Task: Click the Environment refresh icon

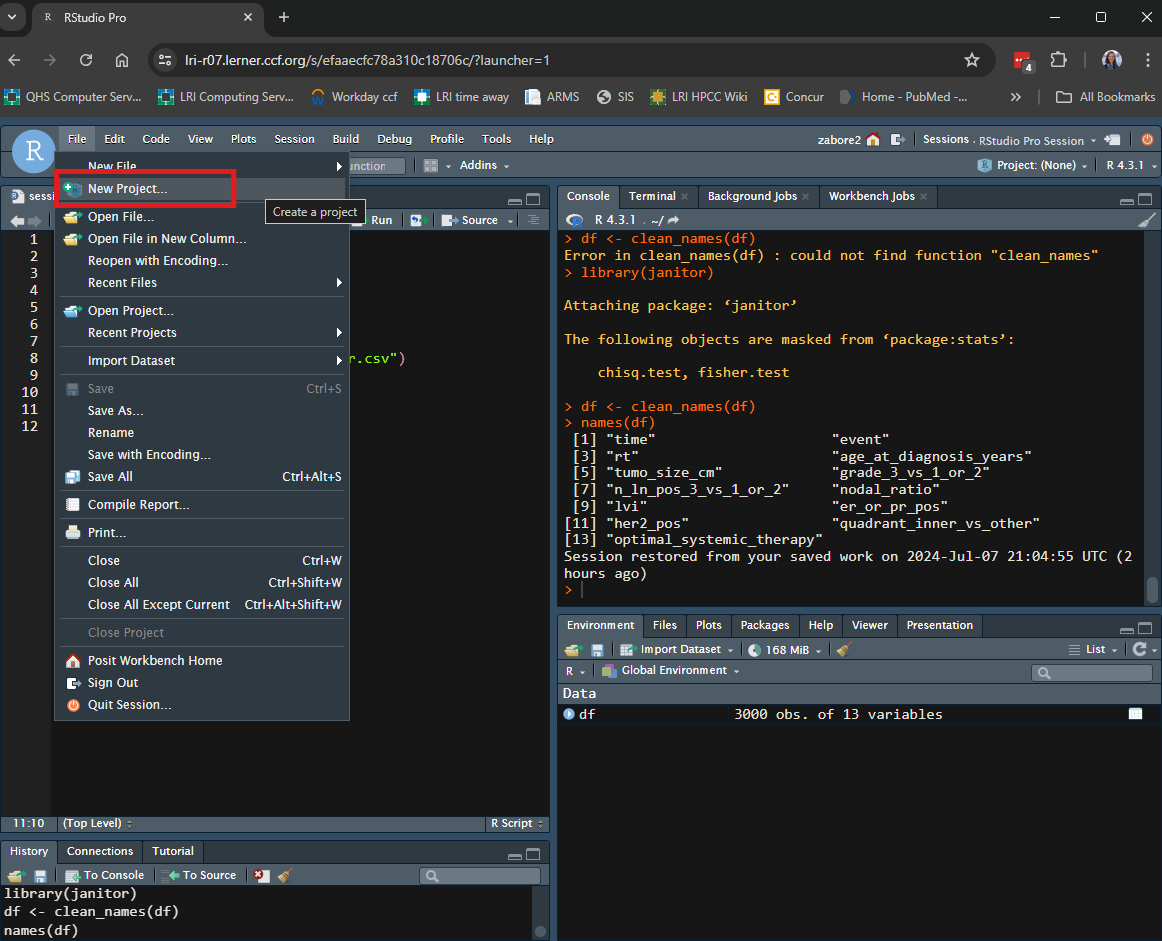Action: (x=1140, y=650)
